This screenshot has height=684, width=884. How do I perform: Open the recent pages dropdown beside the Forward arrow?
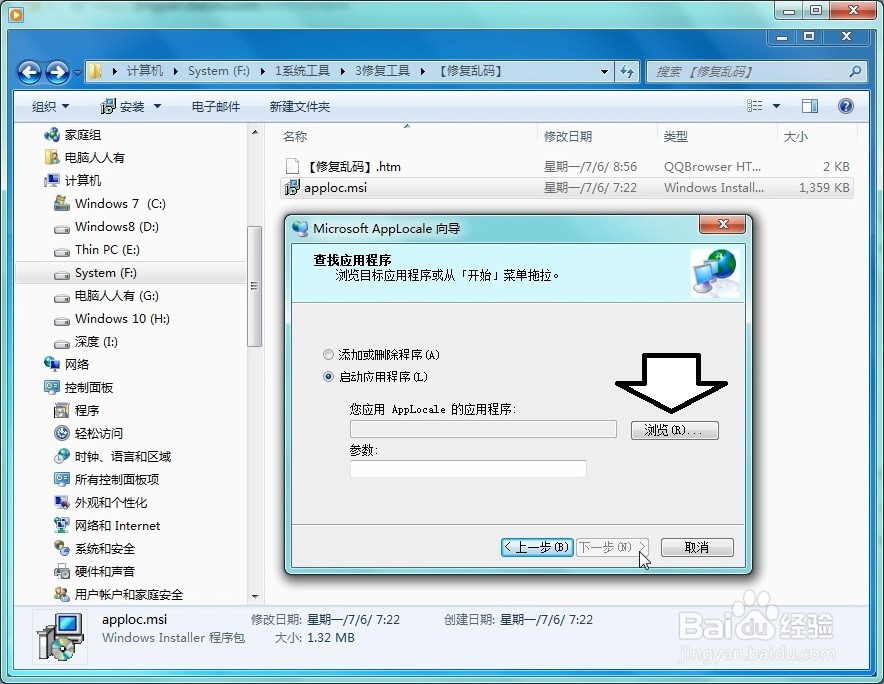(x=77, y=72)
